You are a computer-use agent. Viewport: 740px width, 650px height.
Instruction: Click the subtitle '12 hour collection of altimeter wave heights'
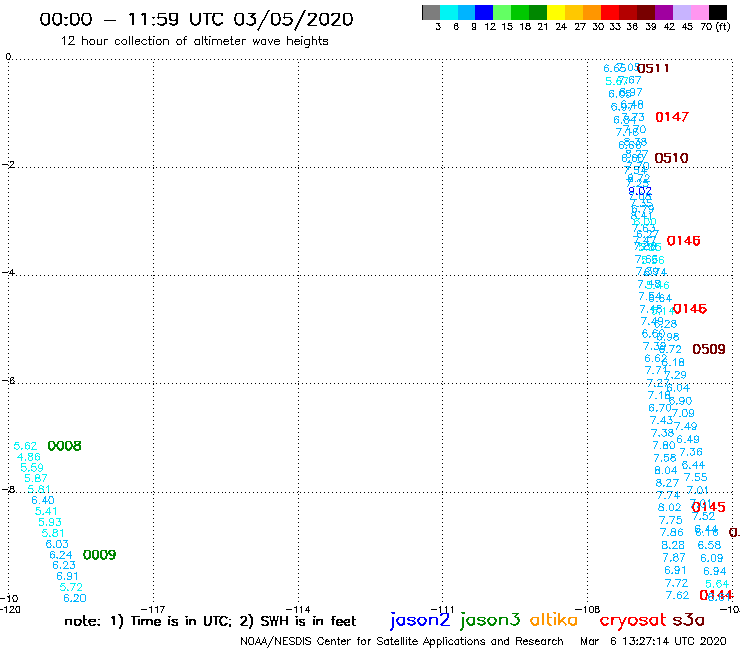[x=194, y=41]
